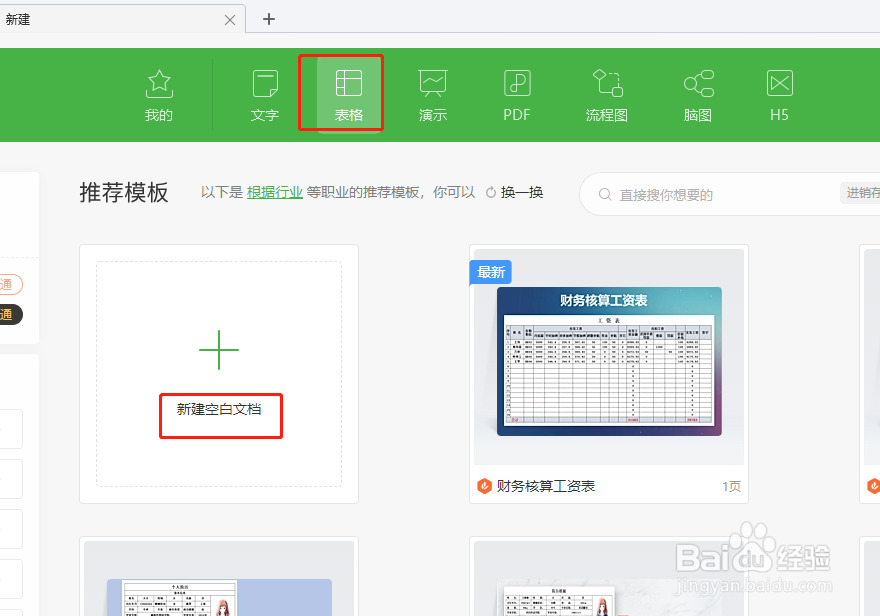Select the 文字 document icon

pos(264,93)
